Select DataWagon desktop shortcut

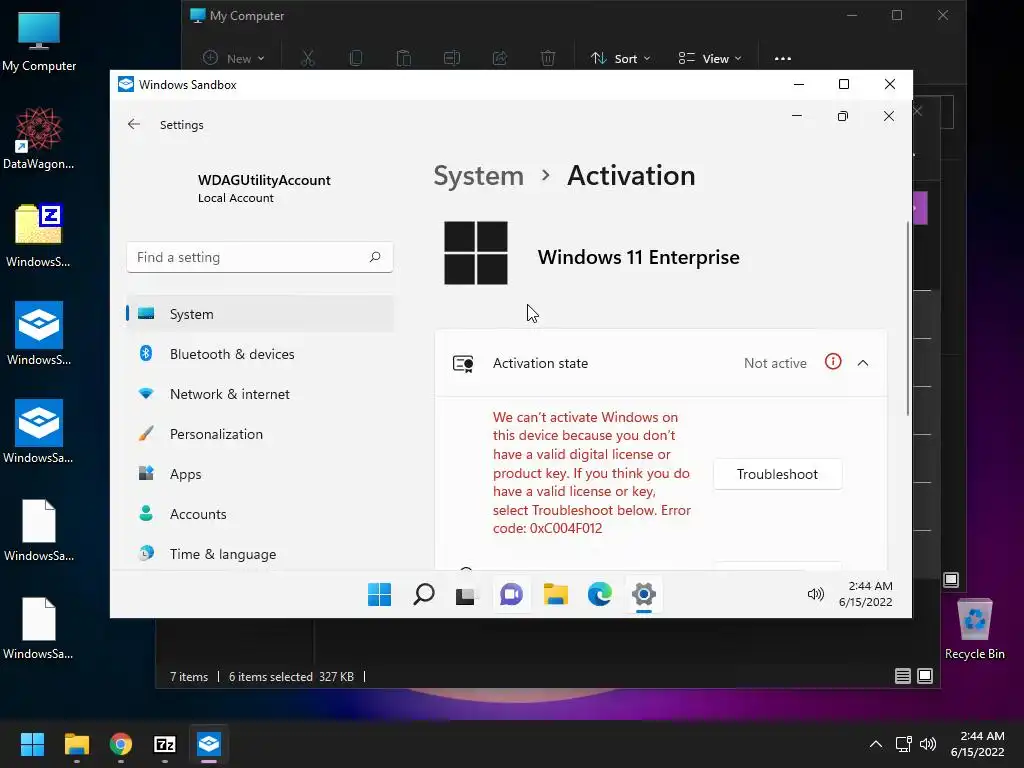click(x=39, y=138)
